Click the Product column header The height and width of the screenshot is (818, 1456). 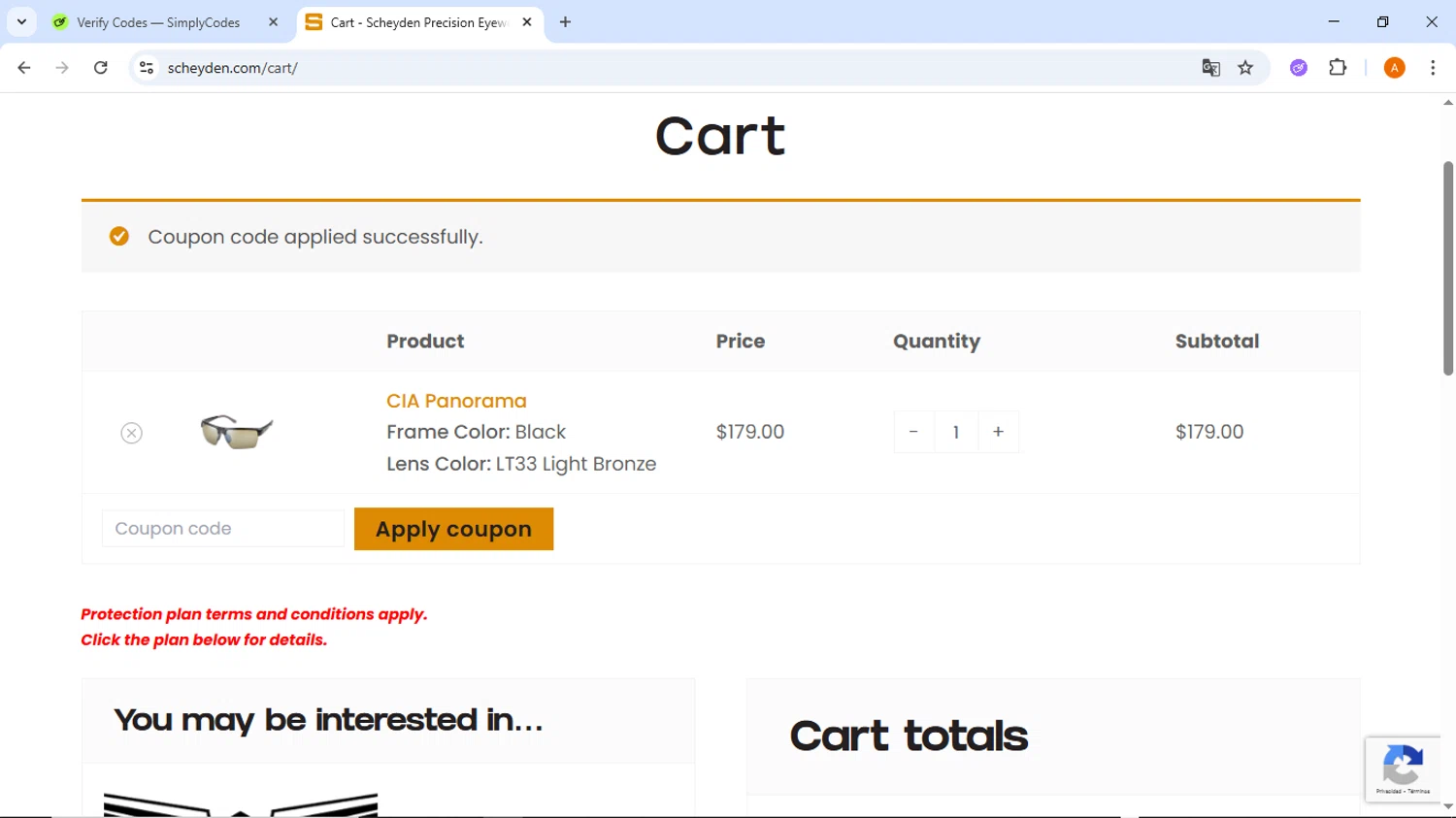pyautogui.click(x=425, y=342)
